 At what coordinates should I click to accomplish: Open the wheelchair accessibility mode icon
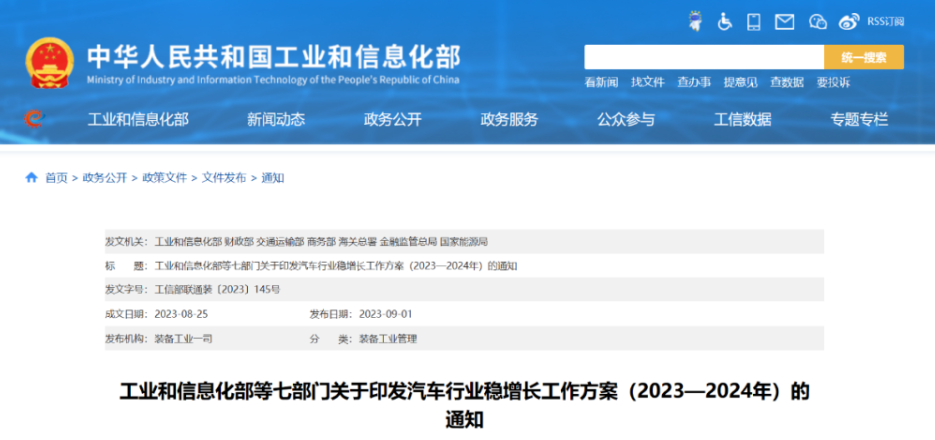point(725,21)
